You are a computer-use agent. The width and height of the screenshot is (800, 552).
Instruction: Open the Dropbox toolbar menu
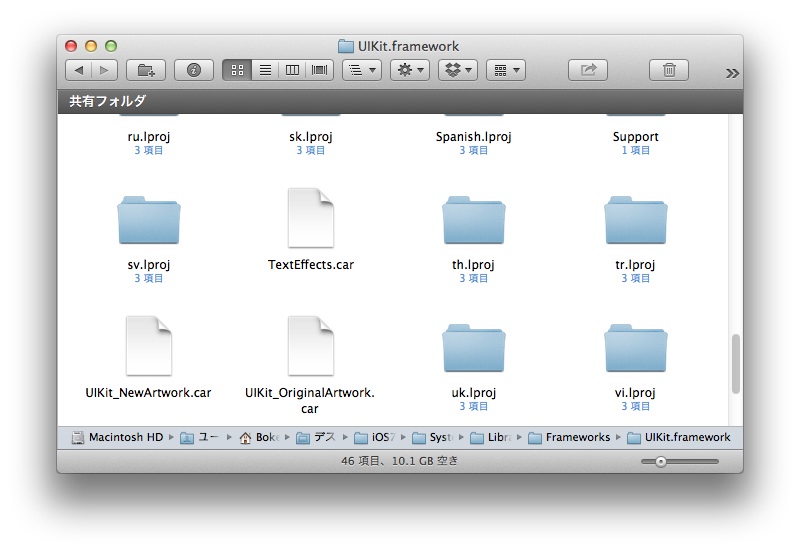point(458,70)
